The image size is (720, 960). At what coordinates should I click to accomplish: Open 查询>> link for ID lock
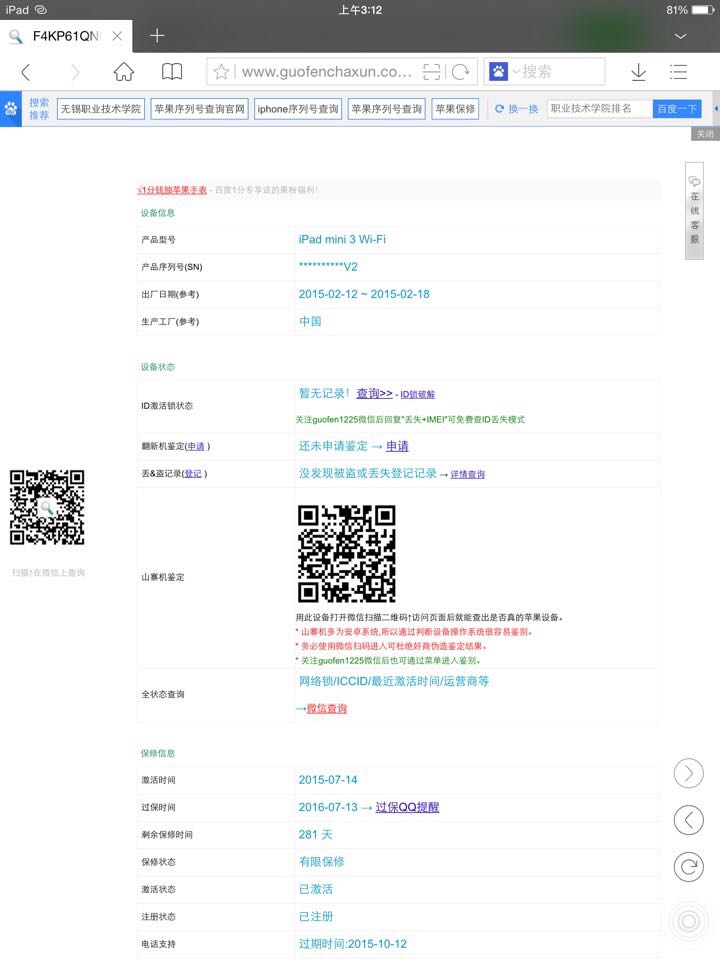click(374, 393)
